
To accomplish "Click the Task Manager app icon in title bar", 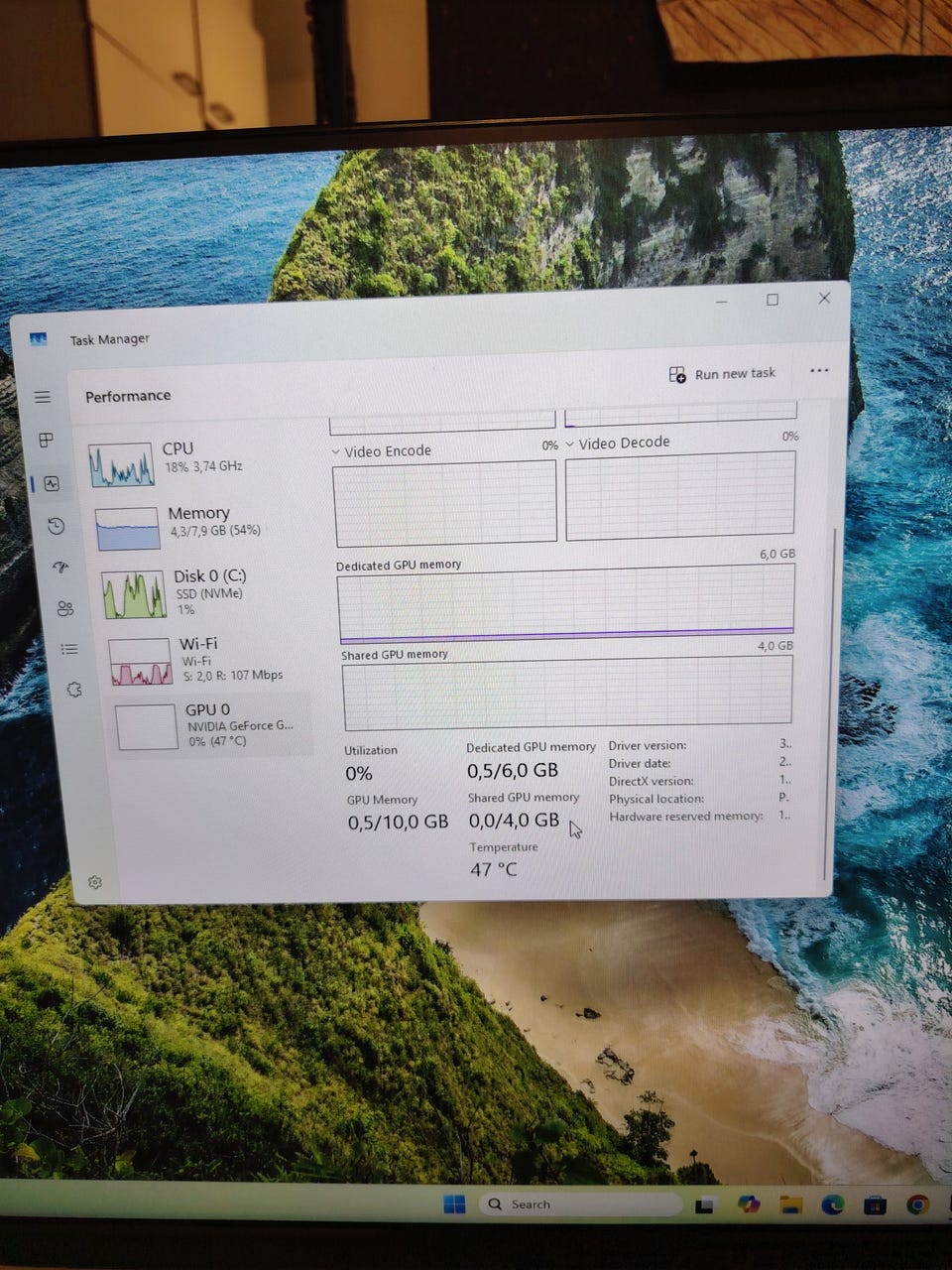I will [39, 339].
